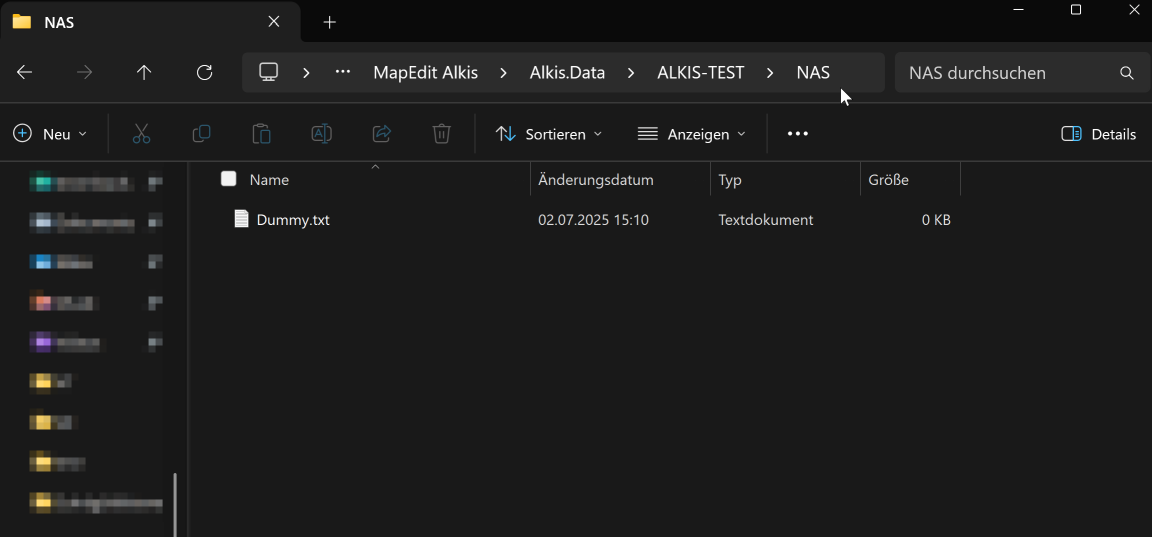The image size is (1152, 537).
Task: Click the Cut scissors icon
Action: tap(141, 134)
